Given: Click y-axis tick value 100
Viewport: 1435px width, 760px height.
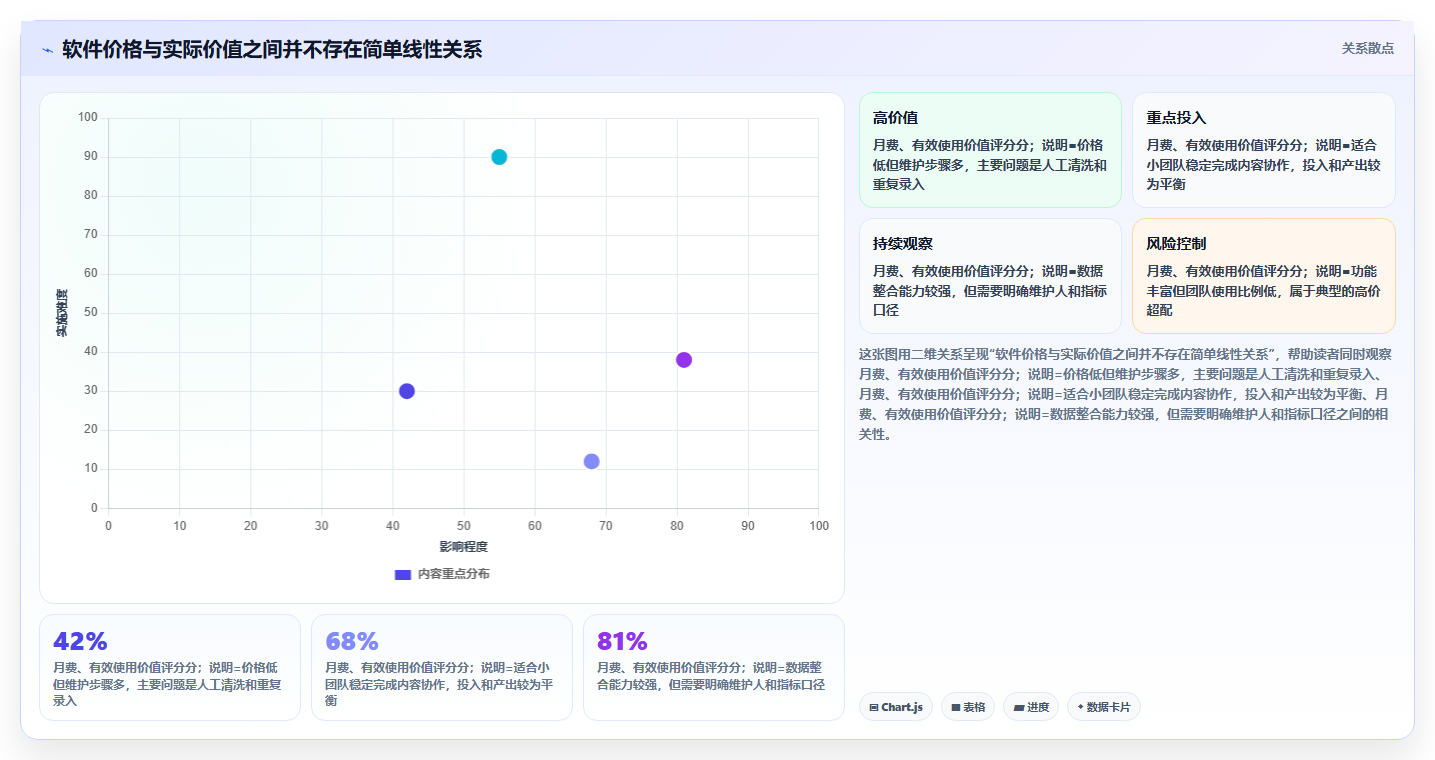Looking at the screenshot, I should (x=88, y=118).
